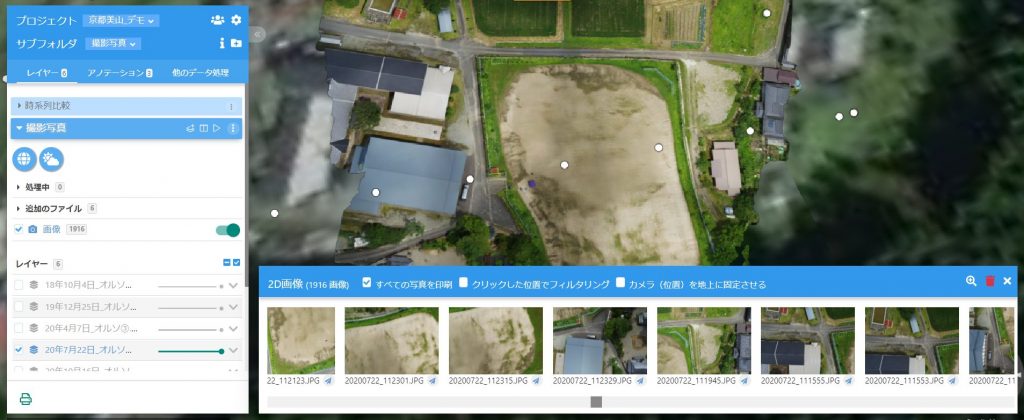Click the 画像 label text
This screenshot has width=1024, height=420.
pos(52,229)
